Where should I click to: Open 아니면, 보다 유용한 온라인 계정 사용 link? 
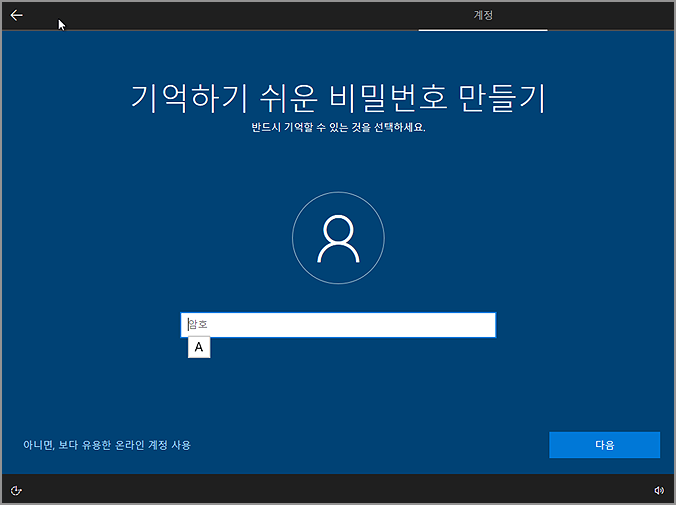107,445
